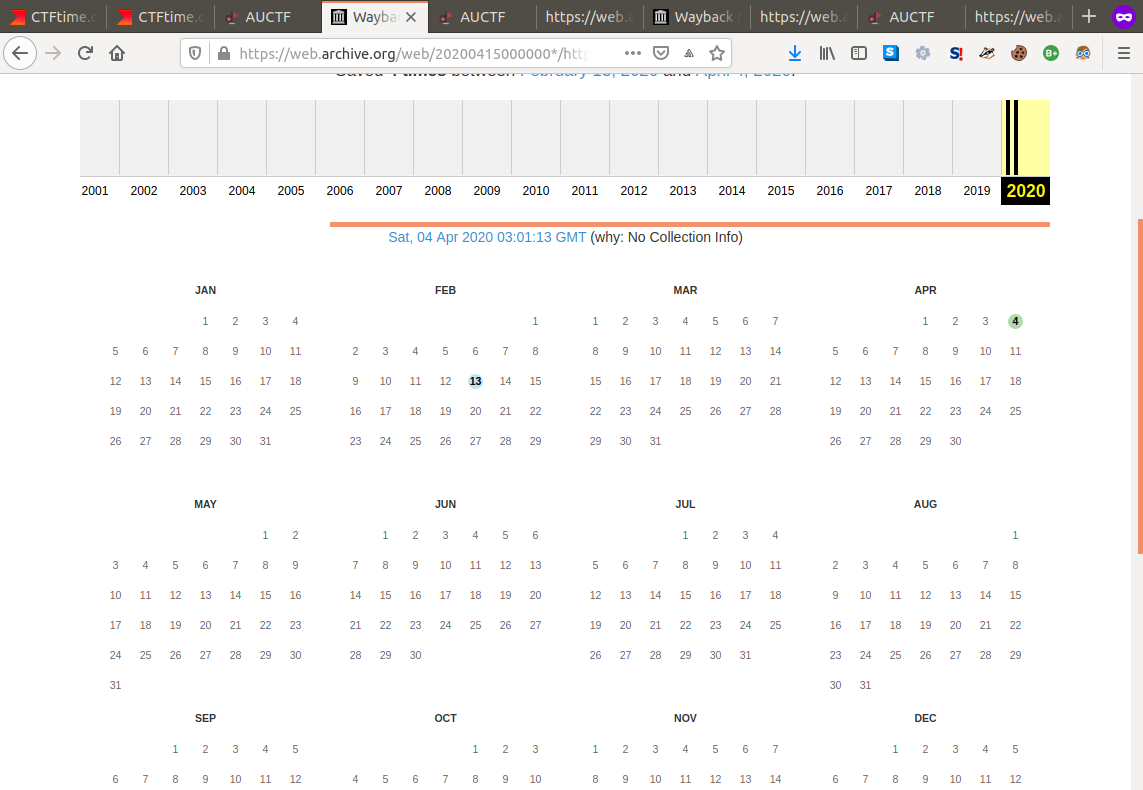Screen dimensions: 1143x790
Task: Click January 1 in the calendar
Action: [206, 321]
